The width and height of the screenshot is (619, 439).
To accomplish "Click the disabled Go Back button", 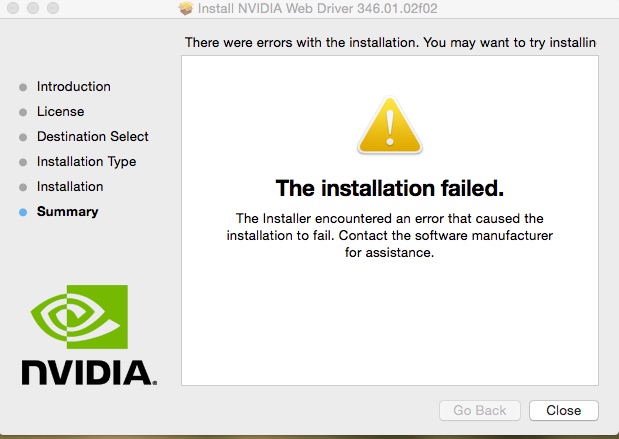I will [480, 410].
